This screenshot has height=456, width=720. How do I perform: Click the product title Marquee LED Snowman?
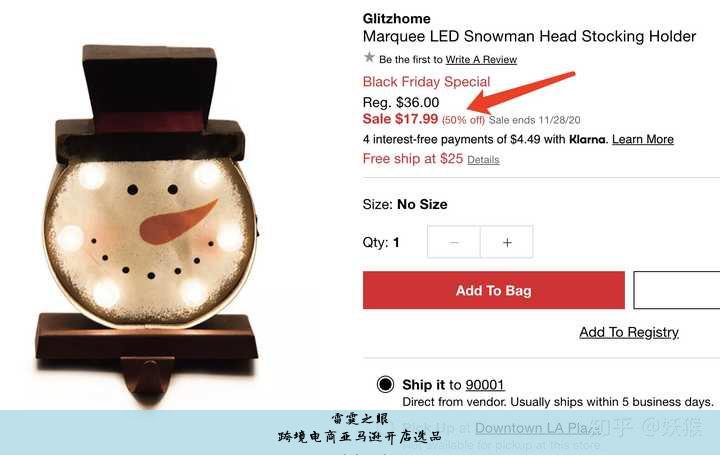pyautogui.click(x=529, y=37)
